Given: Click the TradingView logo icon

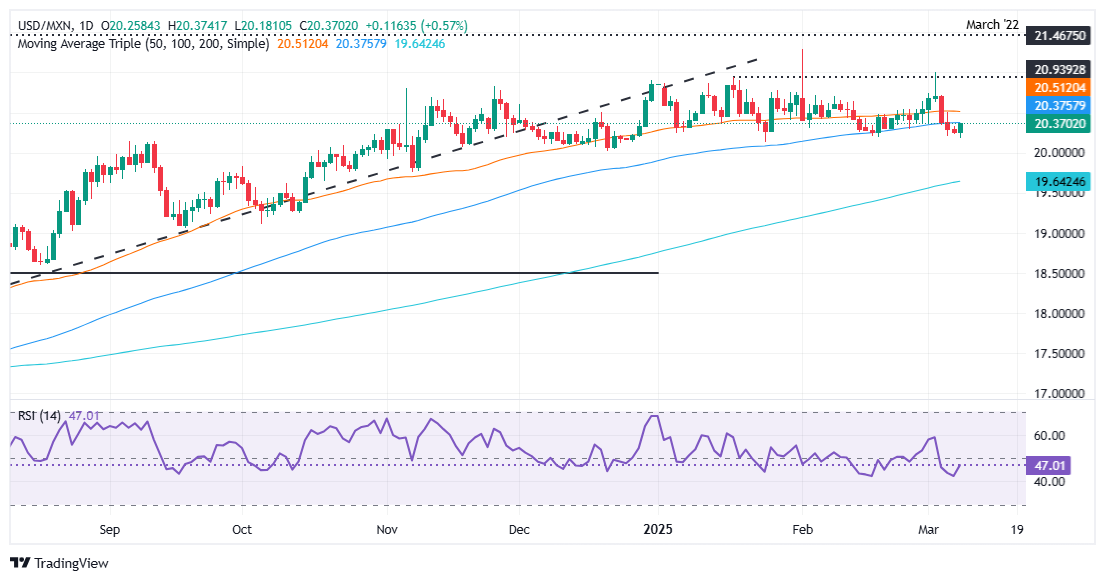Looking at the screenshot, I should [22, 563].
